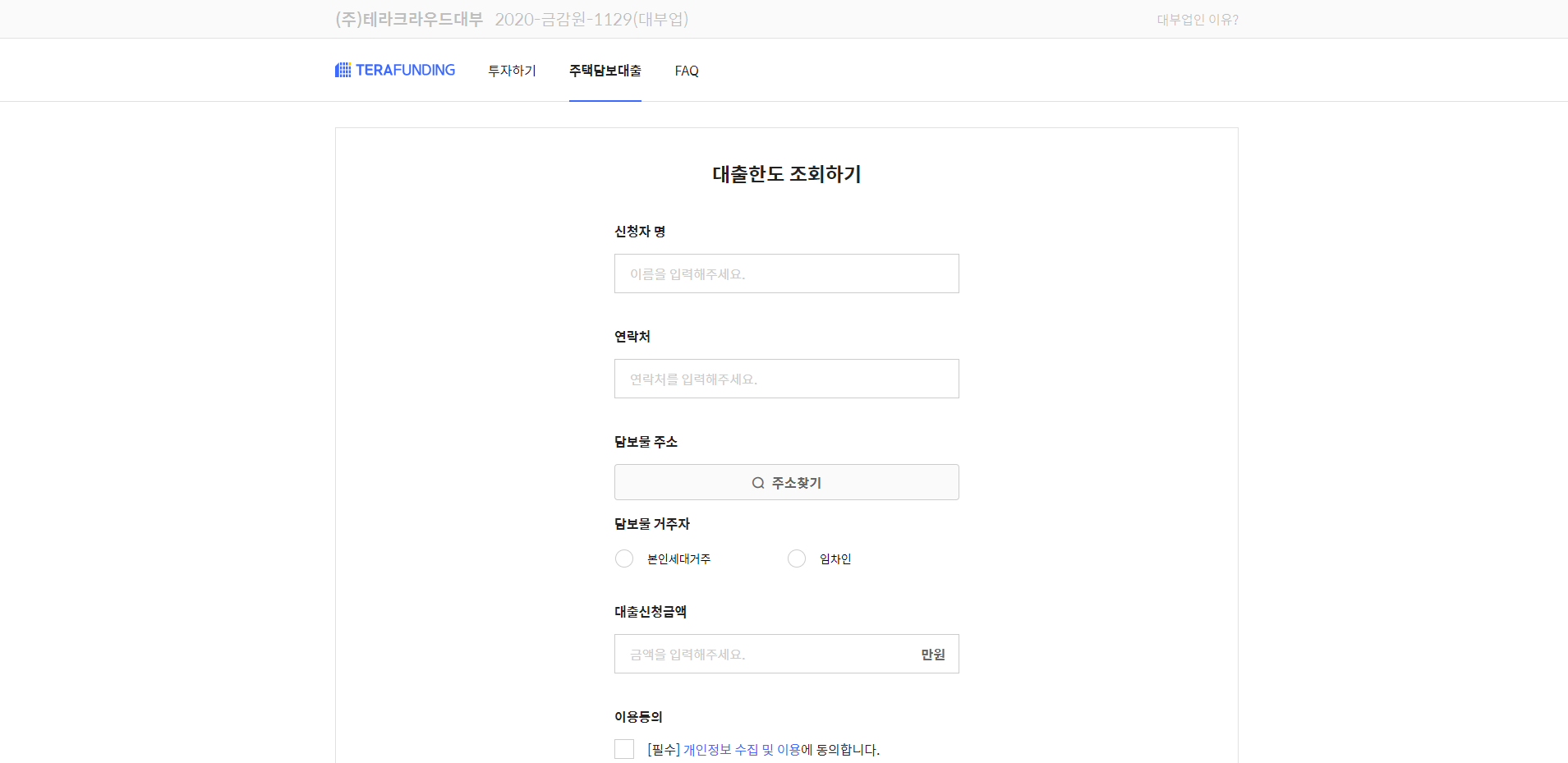The width and height of the screenshot is (1568, 763).
Task: Click the TERAFUNDING logo
Action: (395, 70)
